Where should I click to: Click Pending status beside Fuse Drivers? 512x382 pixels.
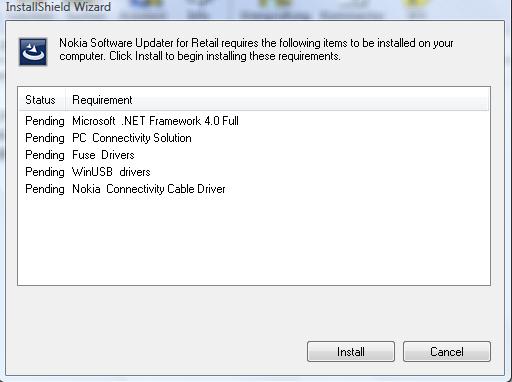click(x=45, y=155)
